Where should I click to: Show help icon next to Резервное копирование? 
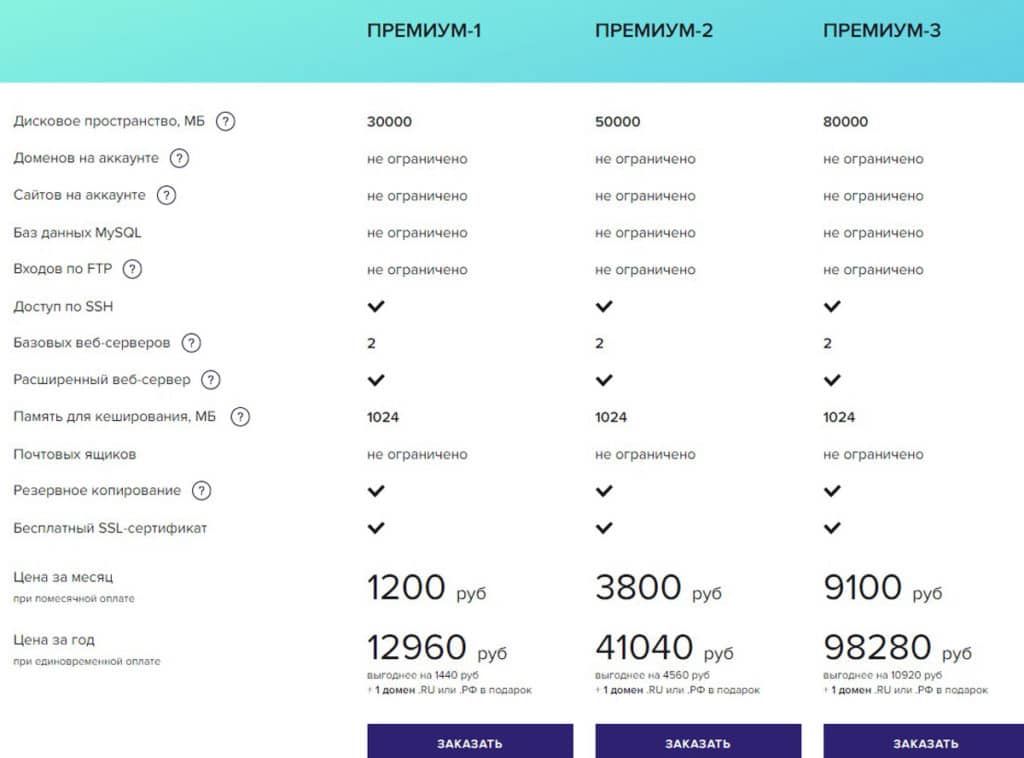pos(201,491)
